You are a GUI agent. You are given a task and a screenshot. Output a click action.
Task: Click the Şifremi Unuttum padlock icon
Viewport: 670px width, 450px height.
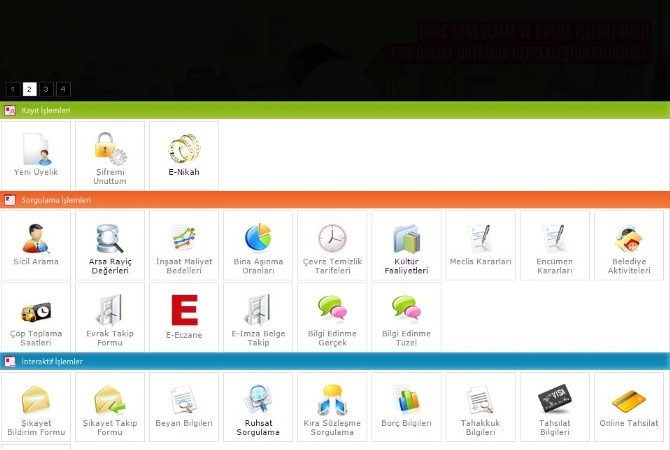(110, 149)
